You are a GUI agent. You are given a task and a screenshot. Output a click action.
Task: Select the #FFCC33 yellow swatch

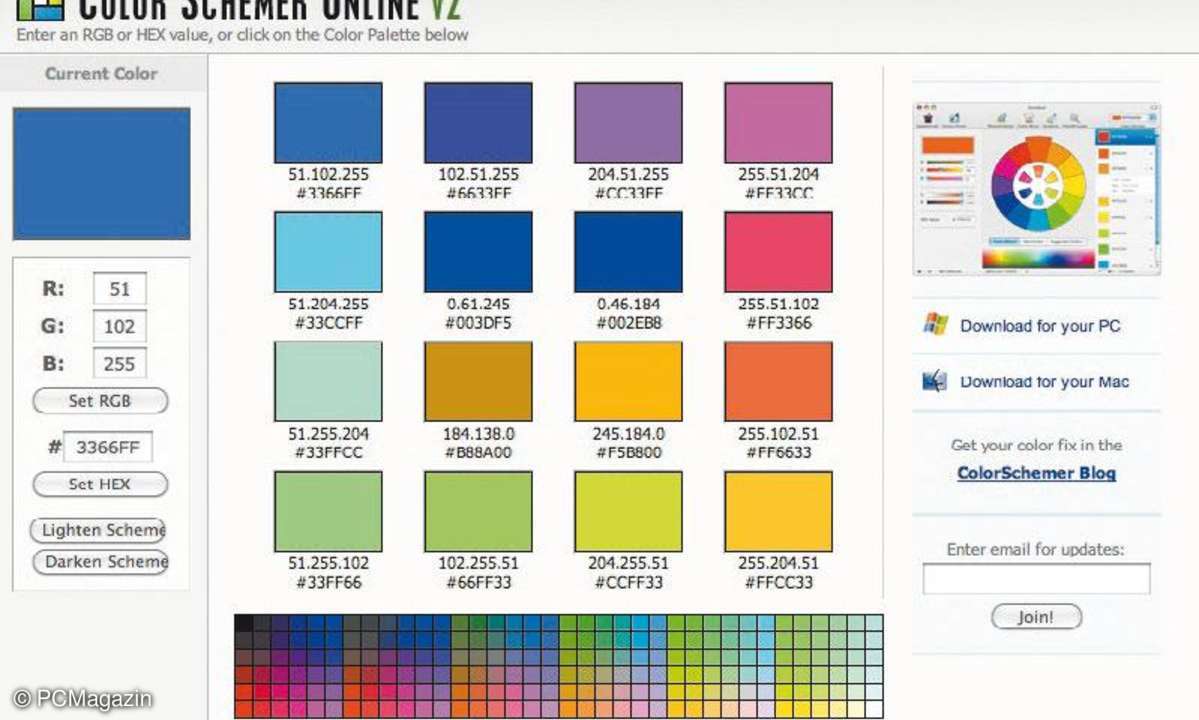[x=778, y=511]
